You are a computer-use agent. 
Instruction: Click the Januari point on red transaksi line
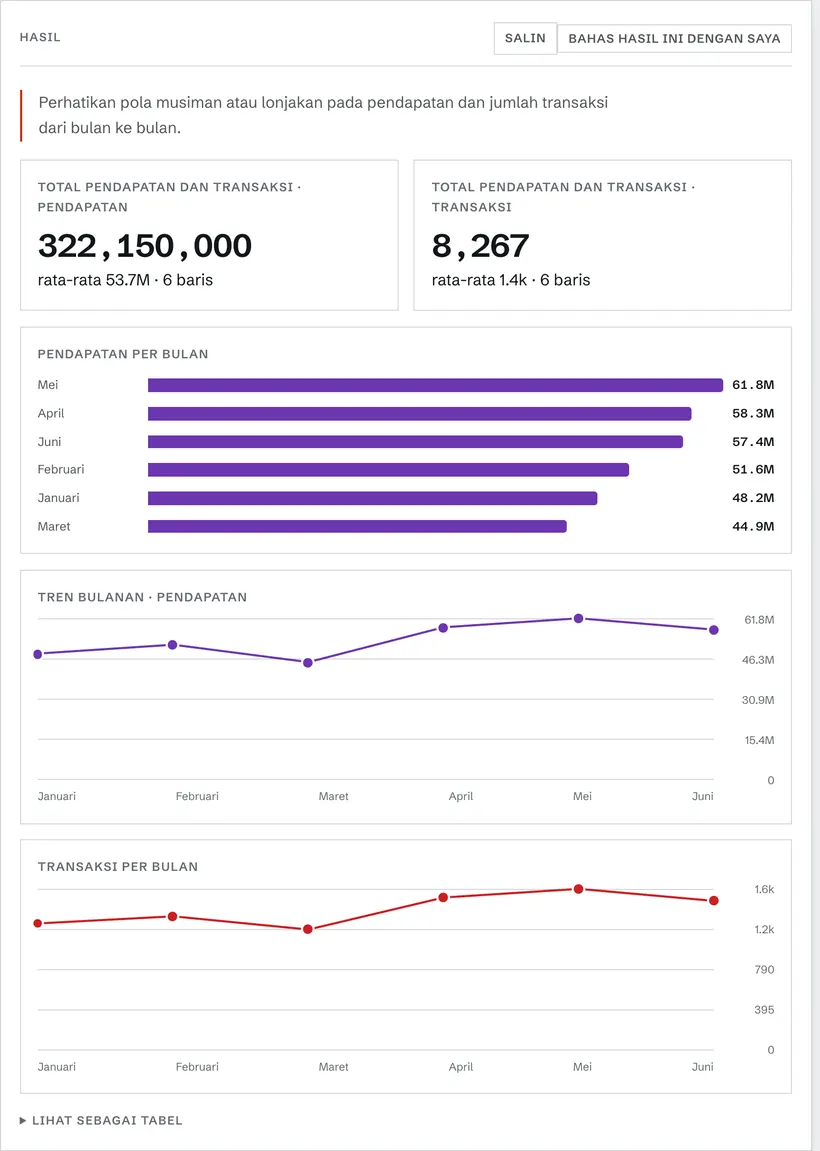pos(38,923)
